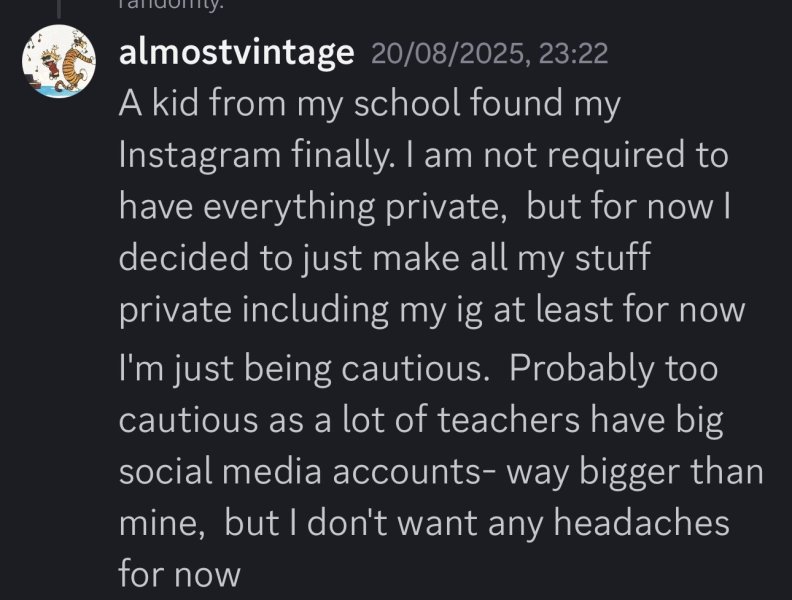Click the word 'headaches' in the message
This screenshot has width=792, height=600.
coord(641,523)
